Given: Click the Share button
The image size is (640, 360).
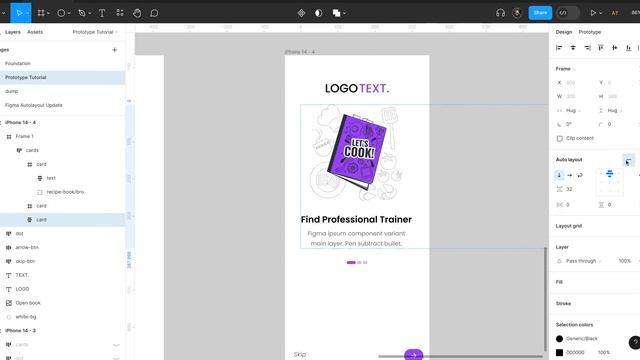Looking at the screenshot, I should pos(540,13).
